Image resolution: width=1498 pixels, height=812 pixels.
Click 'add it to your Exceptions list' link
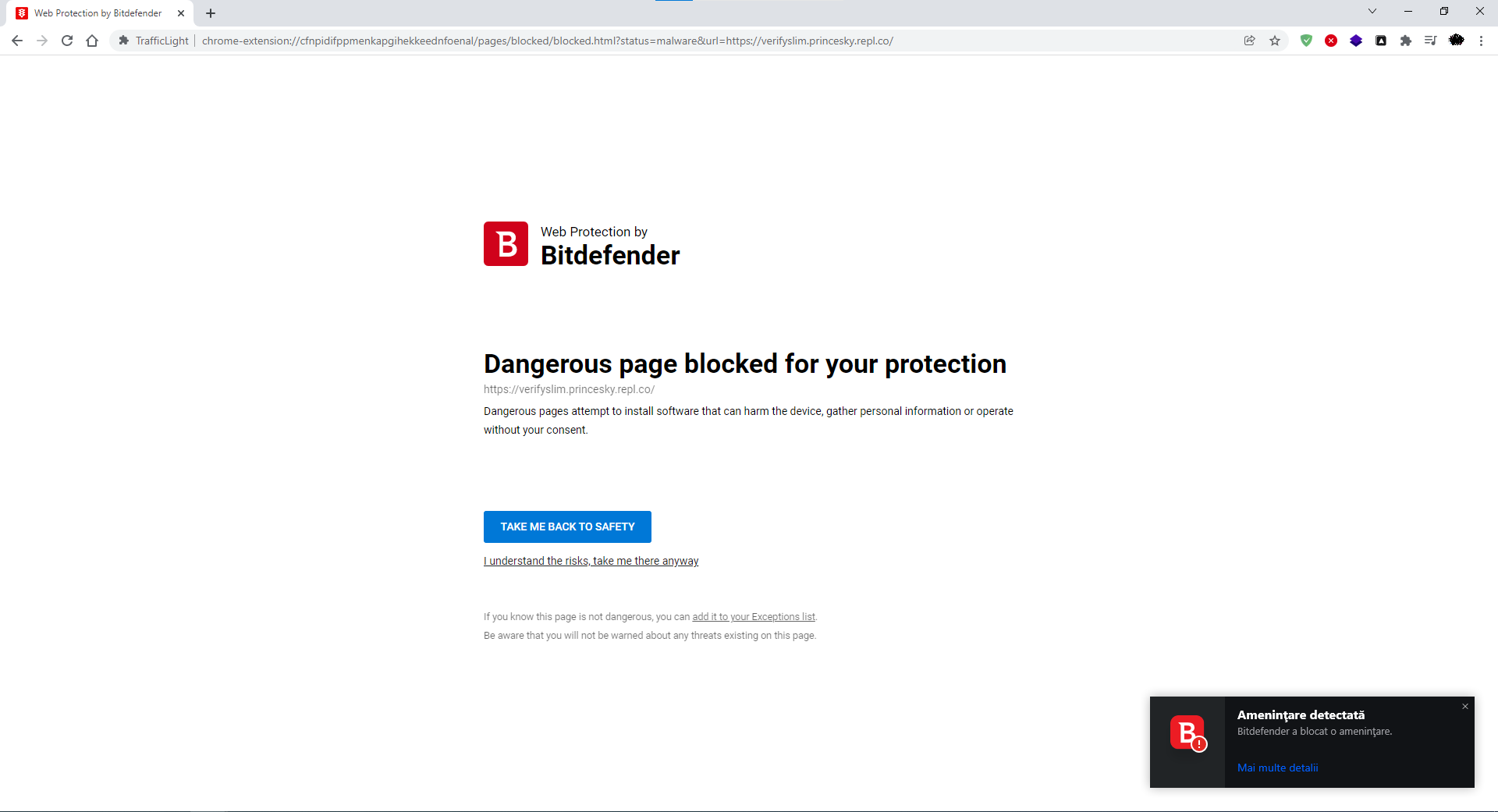tap(754, 617)
